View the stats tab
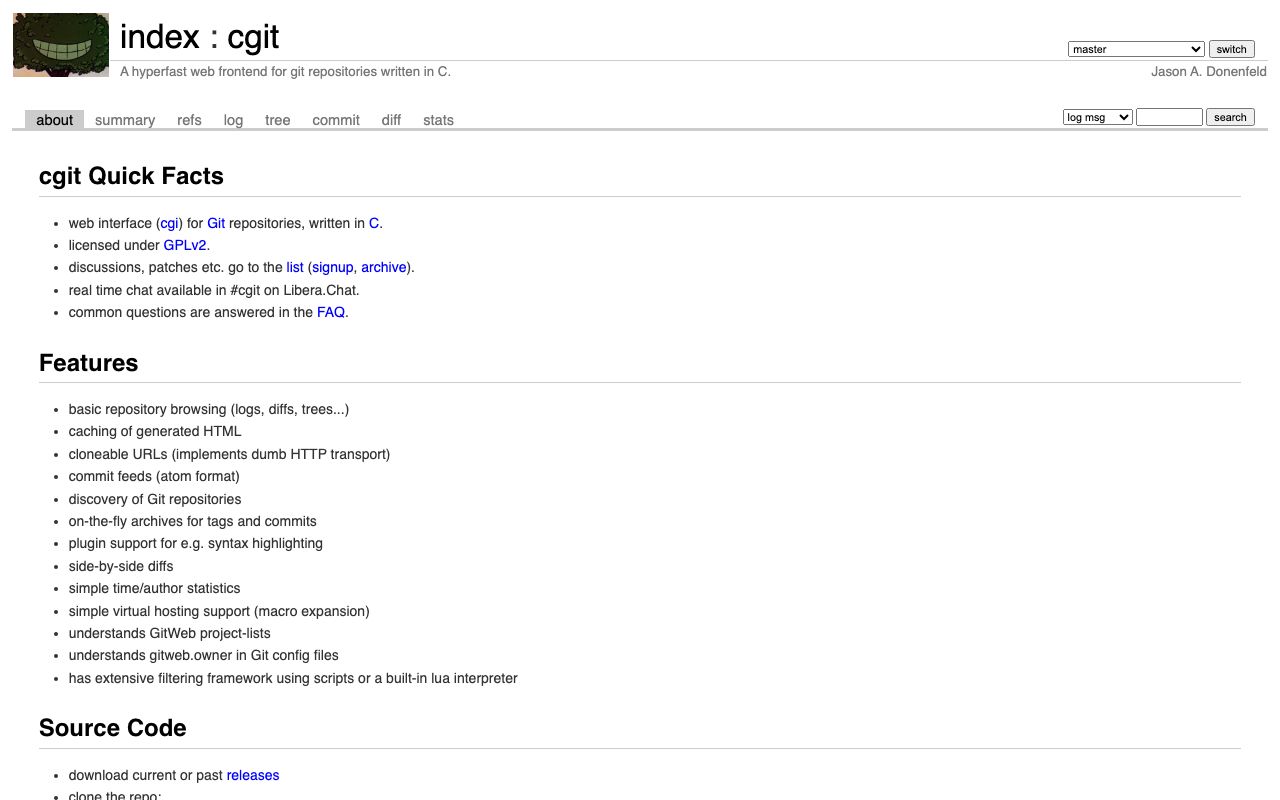 [438, 120]
